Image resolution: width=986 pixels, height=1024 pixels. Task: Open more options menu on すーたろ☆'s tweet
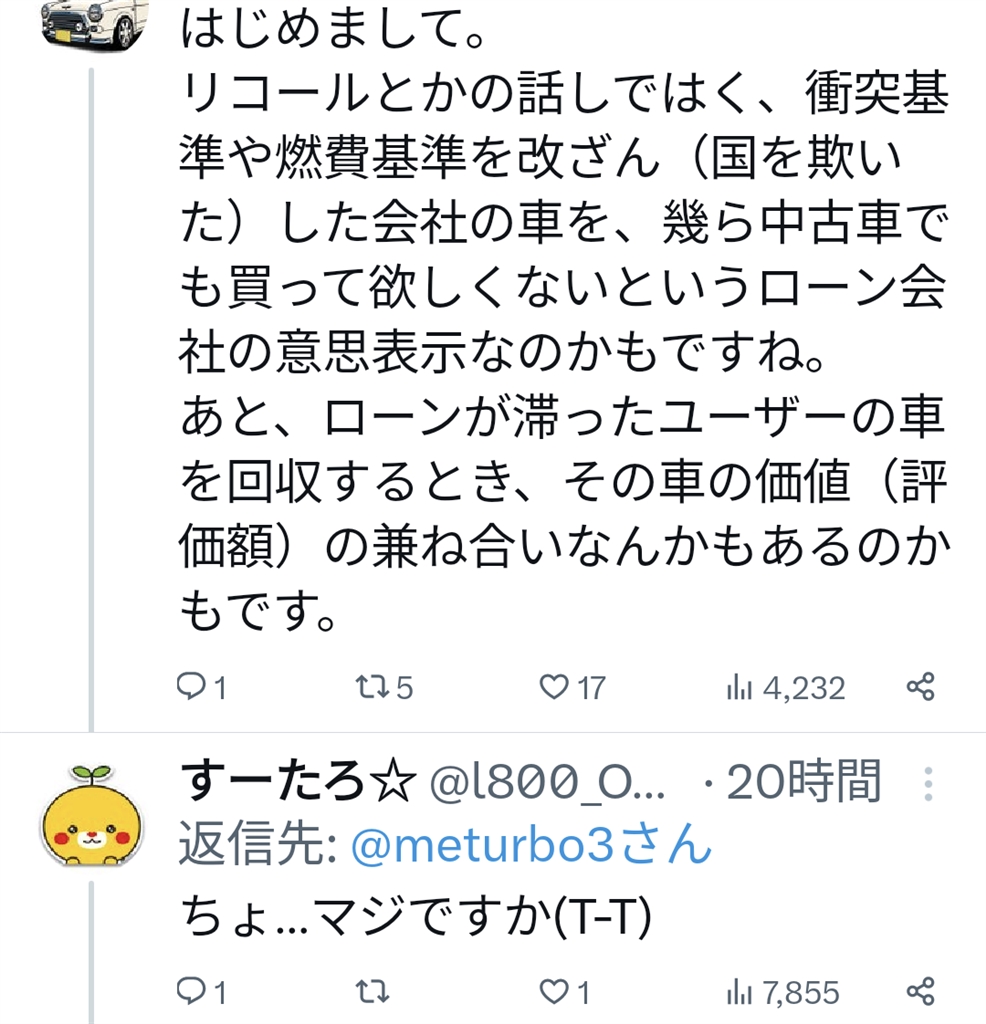coord(929,784)
